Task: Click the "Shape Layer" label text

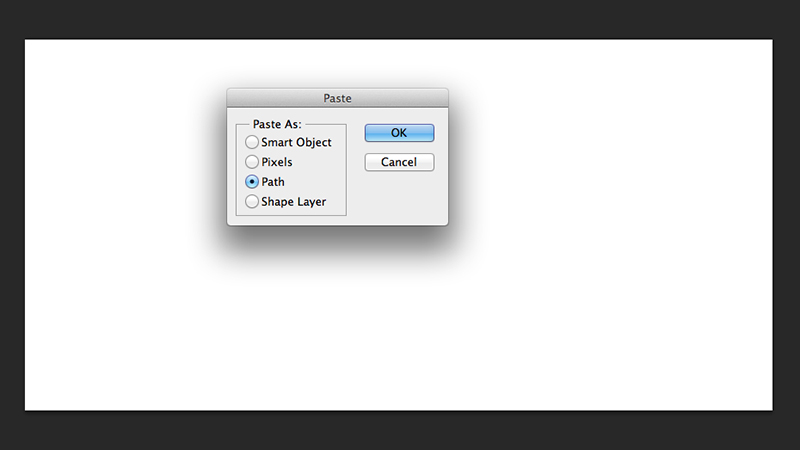Action: (x=293, y=202)
